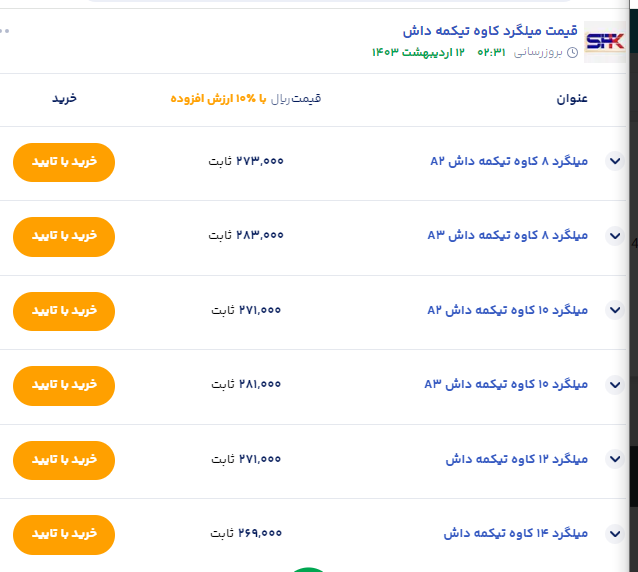The height and width of the screenshot is (572, 638).
Task: Click the clock icon beside بروزرسانی
Action: click(572, 52)
